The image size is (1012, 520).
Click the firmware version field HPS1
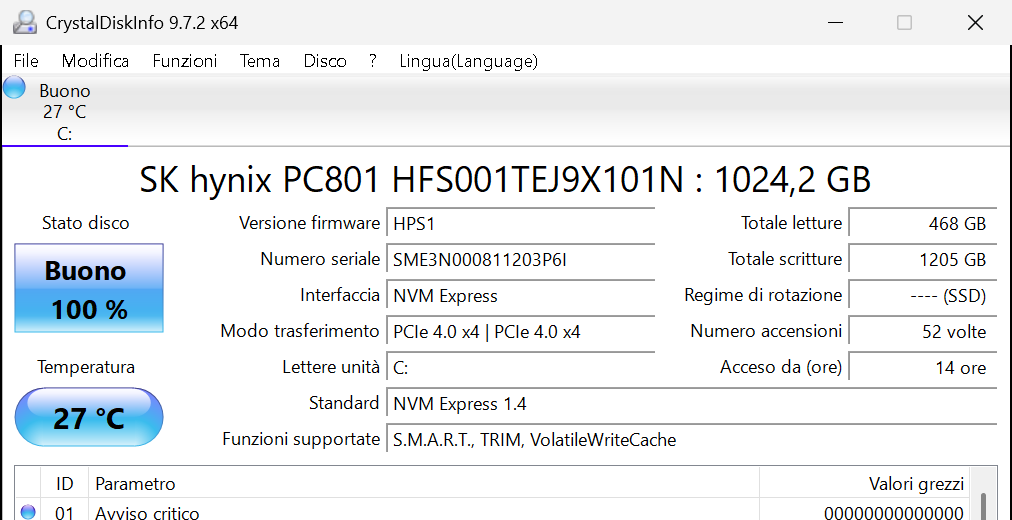[x=520, y=224]
